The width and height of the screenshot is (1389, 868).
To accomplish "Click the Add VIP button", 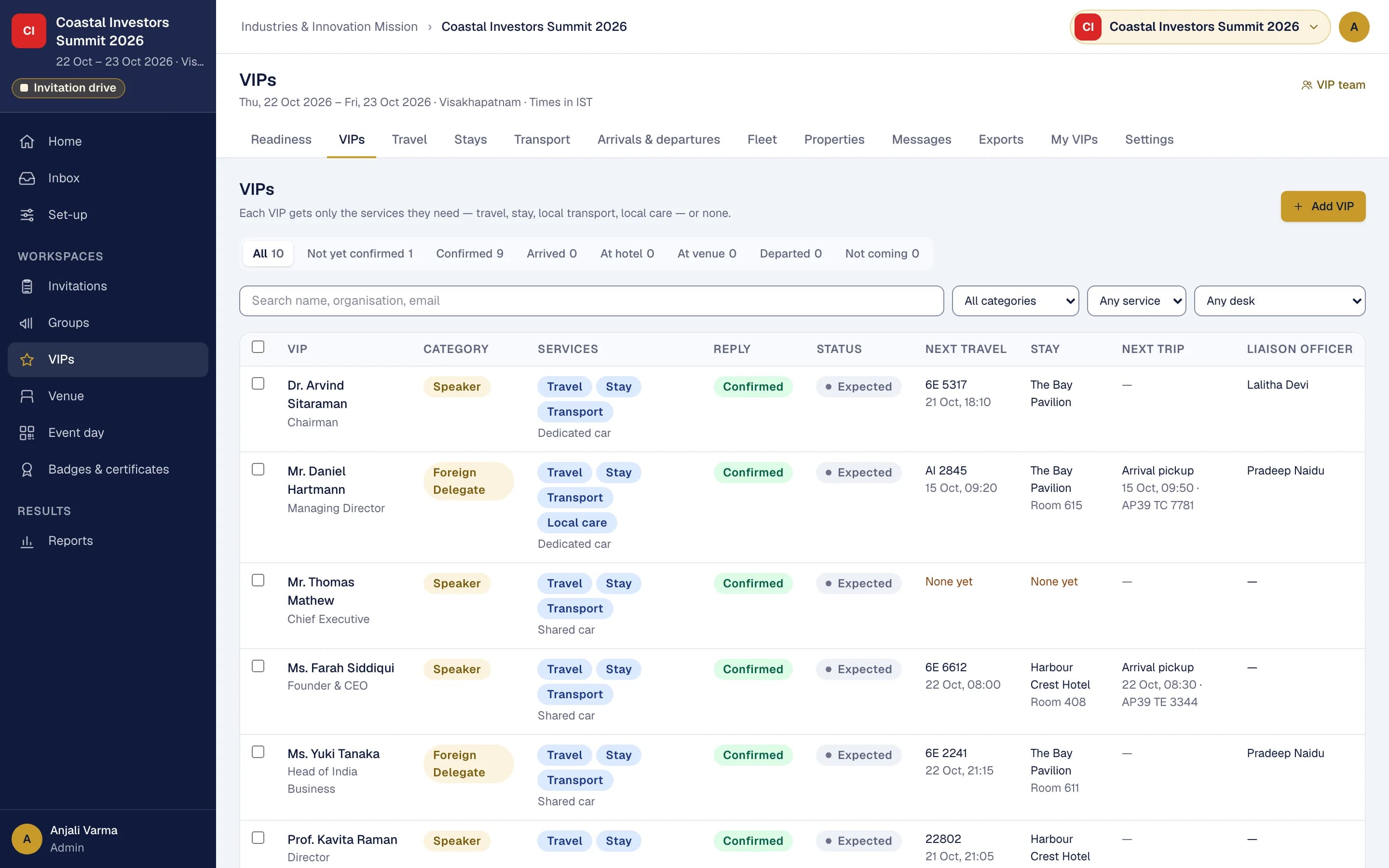I will tap(1323, 206).
